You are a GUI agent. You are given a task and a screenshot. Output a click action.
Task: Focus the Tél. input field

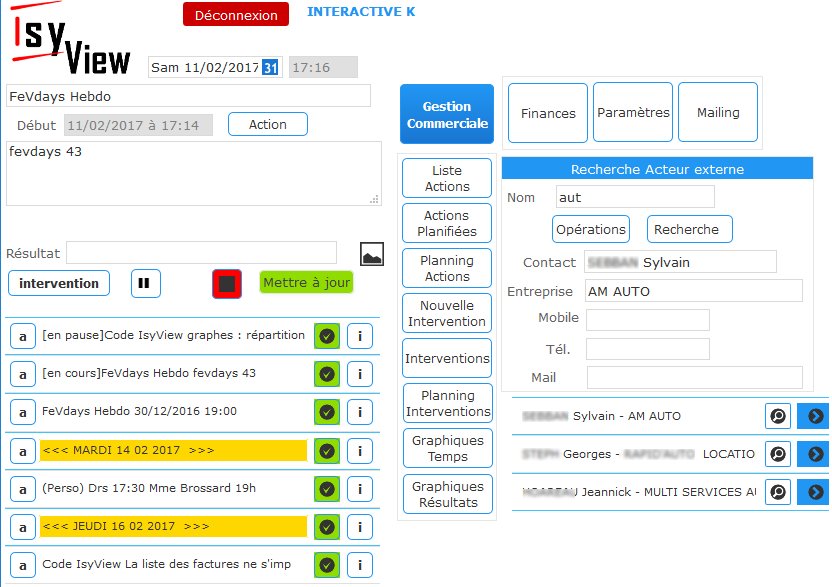(648, 349)
